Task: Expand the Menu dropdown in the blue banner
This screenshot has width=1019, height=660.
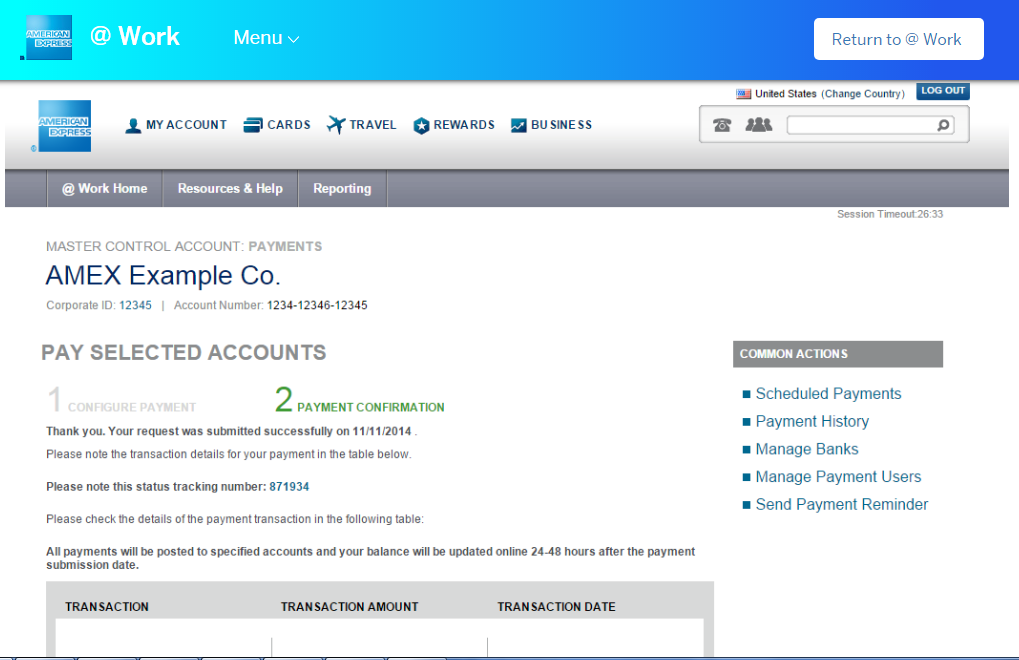Action: coord(266,38)
